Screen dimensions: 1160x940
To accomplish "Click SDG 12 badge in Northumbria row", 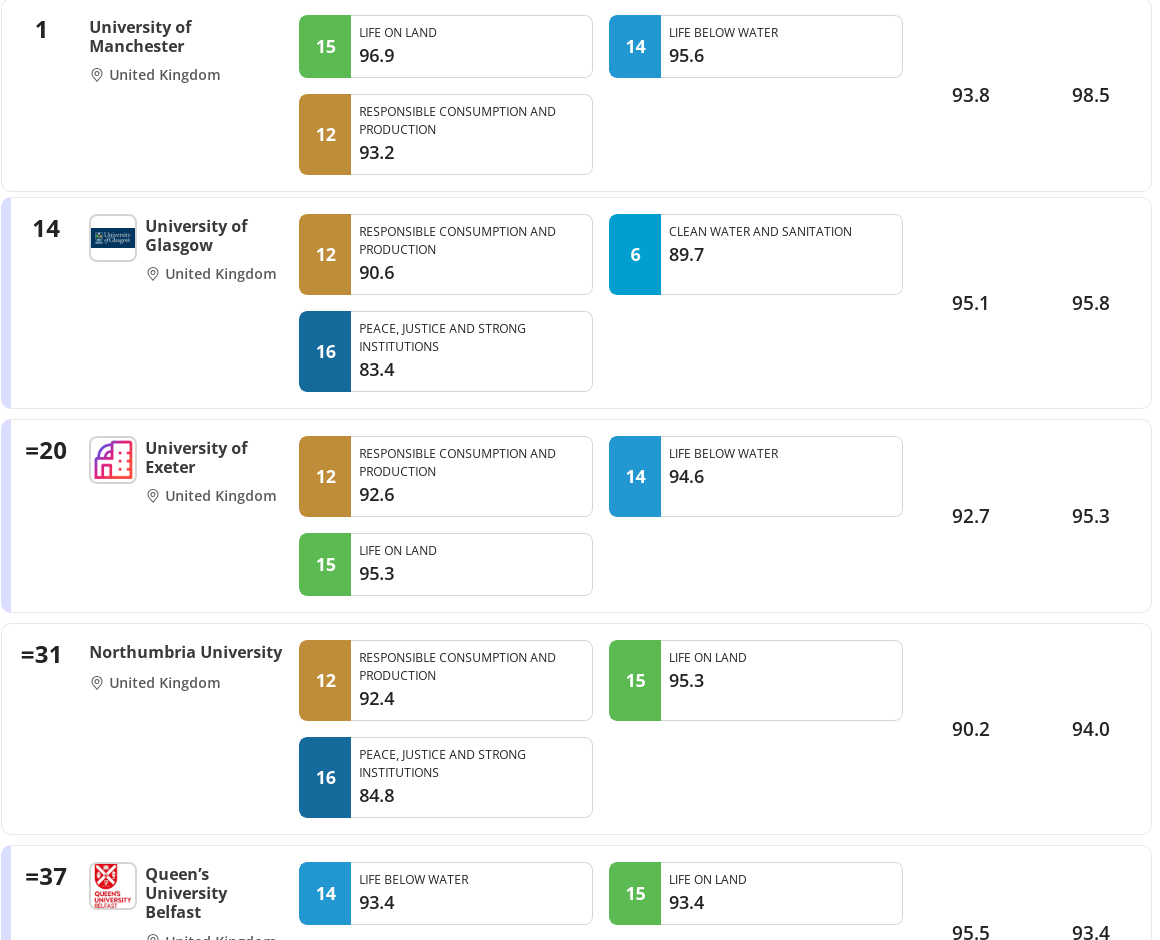I will (326, 680).
